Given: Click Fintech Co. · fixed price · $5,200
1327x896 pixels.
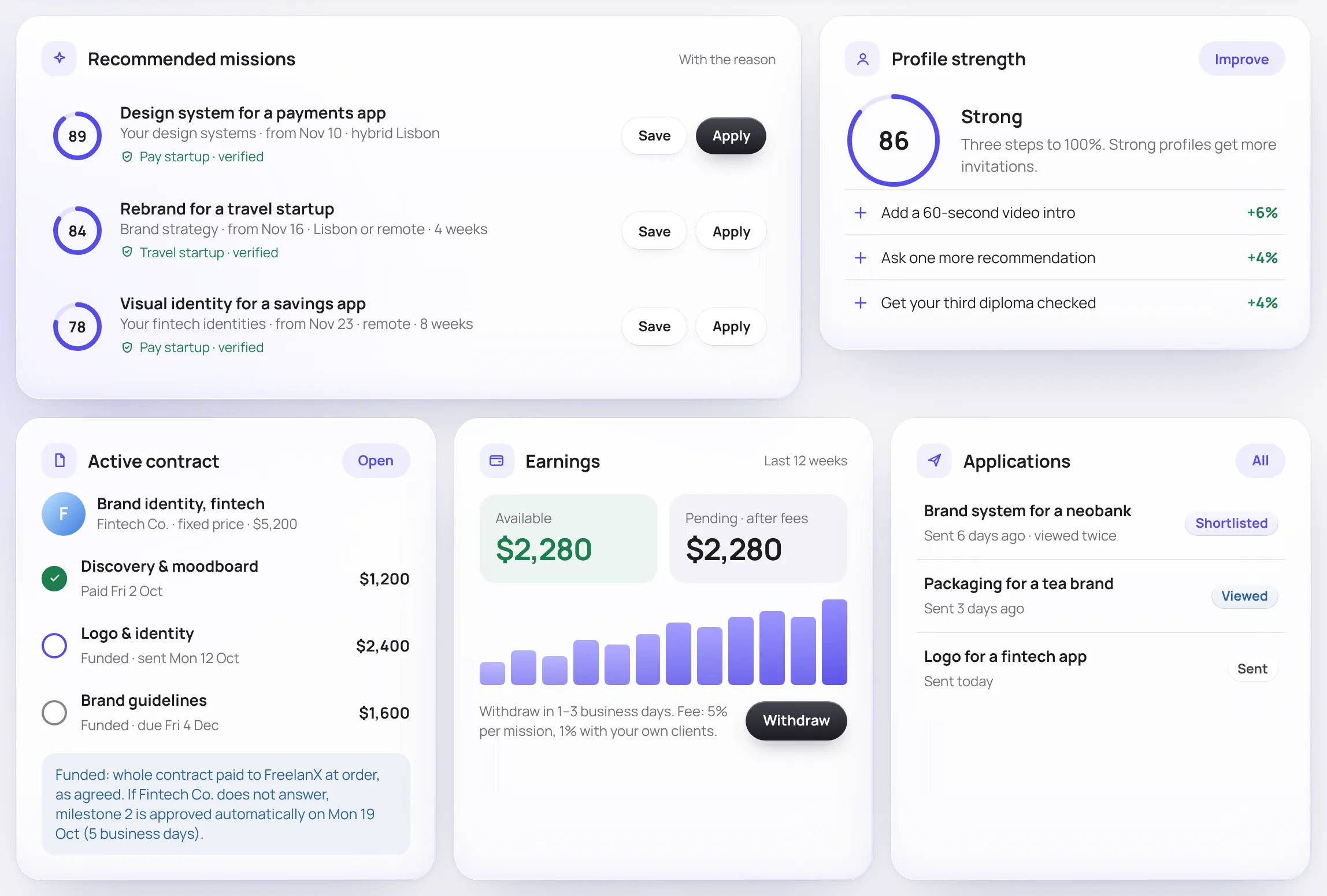Looking at the screenshot, I should [x=197, y=524].
